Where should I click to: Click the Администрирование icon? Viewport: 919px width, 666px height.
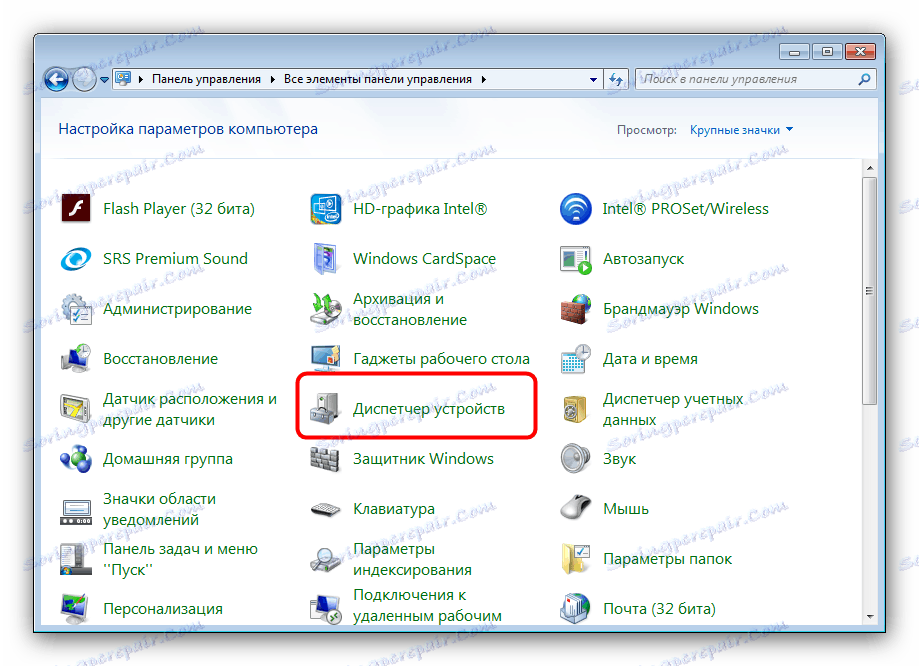tap(76, 309)
